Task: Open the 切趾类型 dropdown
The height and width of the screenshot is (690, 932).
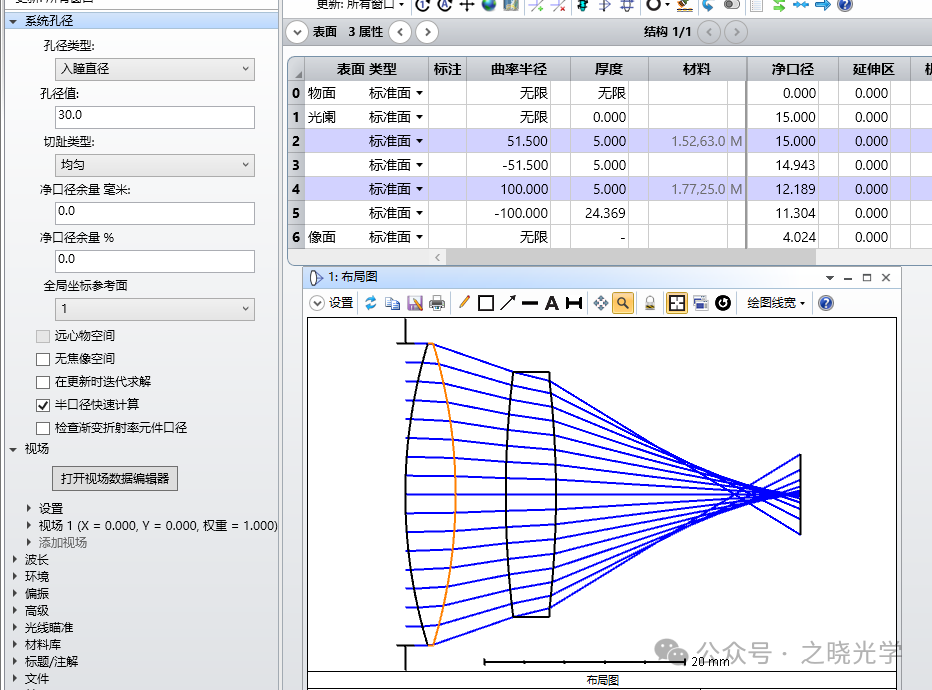Action: (x=155, y=165)
